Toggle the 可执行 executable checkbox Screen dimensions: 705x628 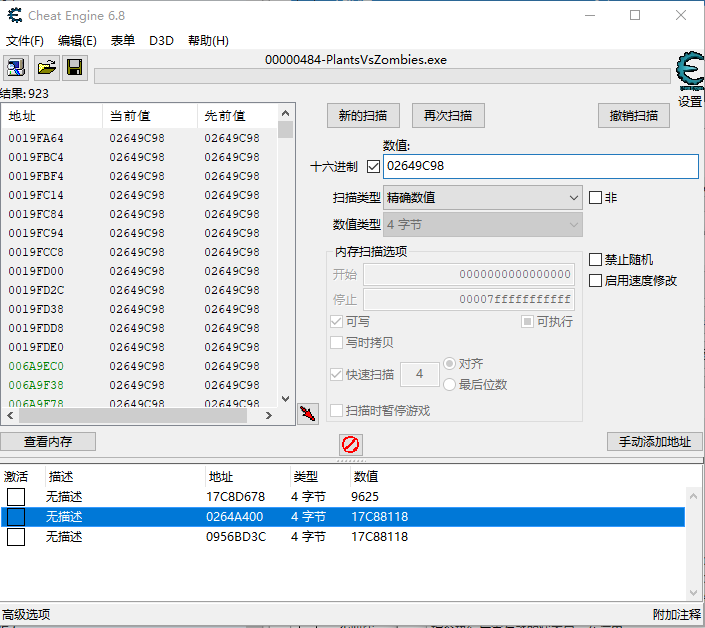point(527,321)
